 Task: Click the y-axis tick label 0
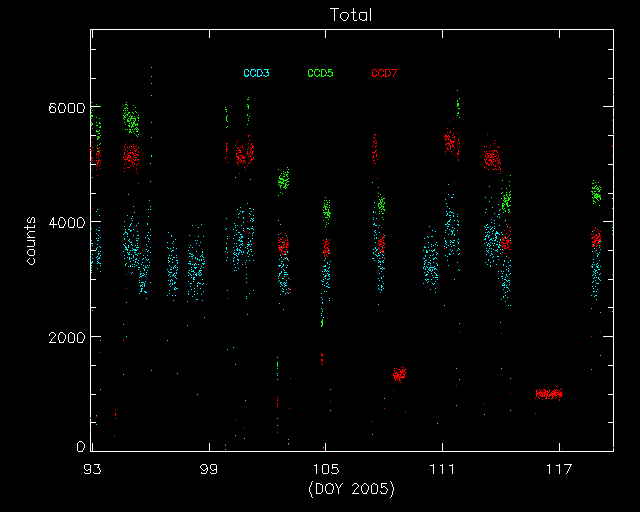pyautogui.click(x=82, y=447)
